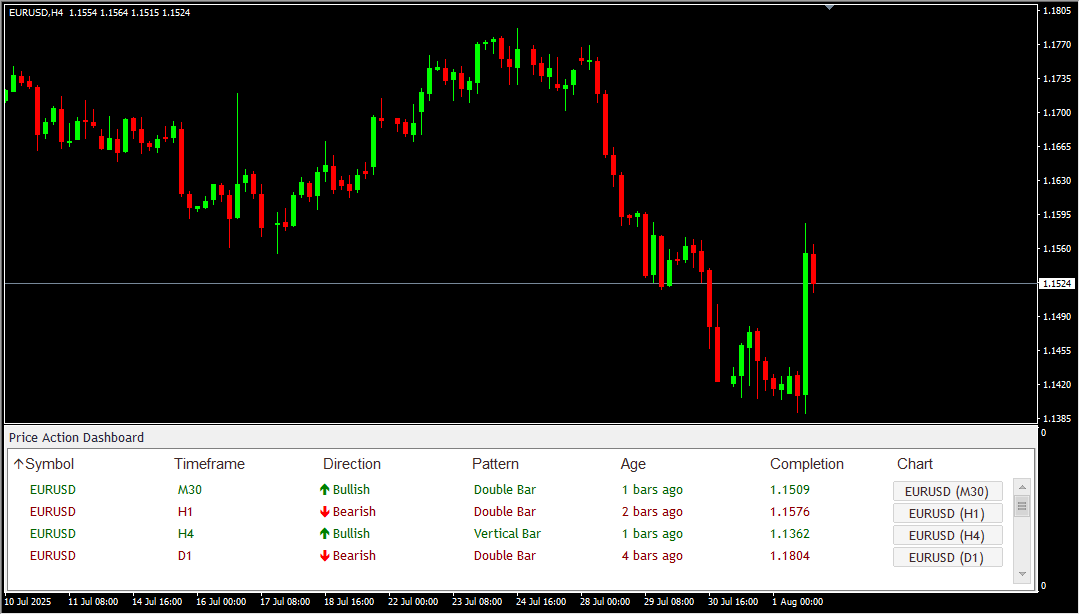Screen dimensions: 1080x615
Task: Click the bearish arrow icon on the D1 row
Action: pyautogui.click(x=324, y=555)
